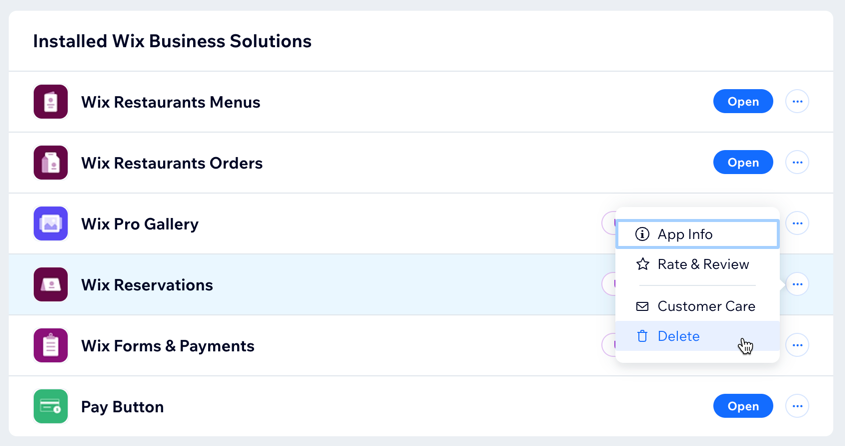Click the Wix Forms & Payments icon
845x446 pixels.
point(51,345)
